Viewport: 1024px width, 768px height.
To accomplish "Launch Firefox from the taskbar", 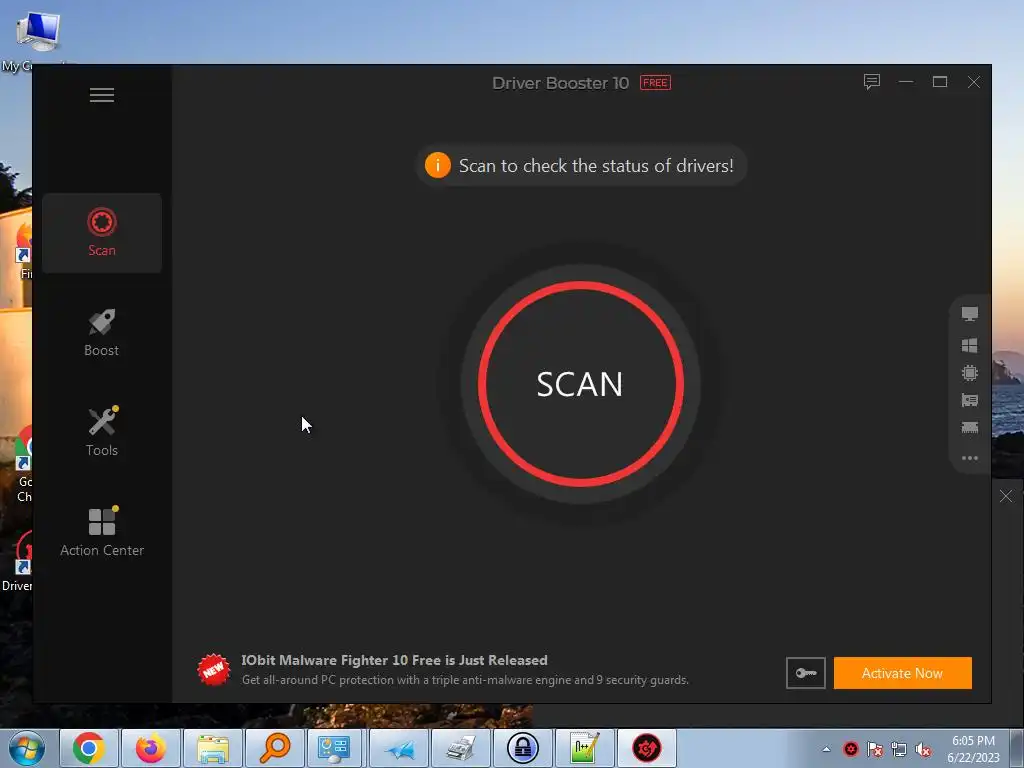I will click(x=151, y=748).
